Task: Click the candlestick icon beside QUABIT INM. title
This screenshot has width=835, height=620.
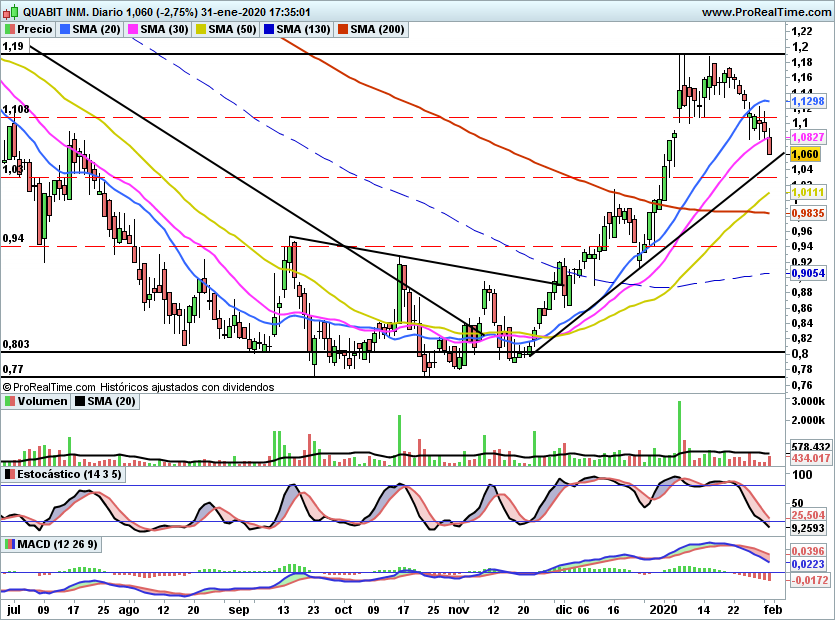Action: [10, 11]
